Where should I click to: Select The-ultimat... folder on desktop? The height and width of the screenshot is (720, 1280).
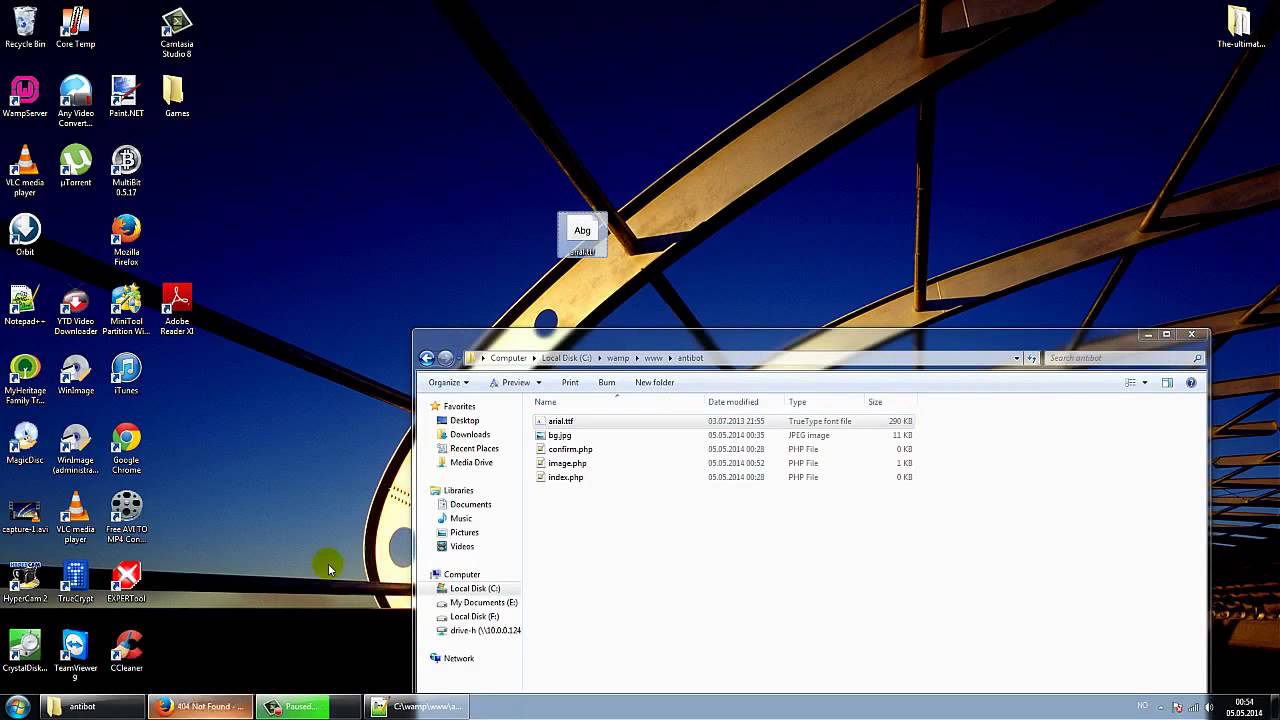1241,27
